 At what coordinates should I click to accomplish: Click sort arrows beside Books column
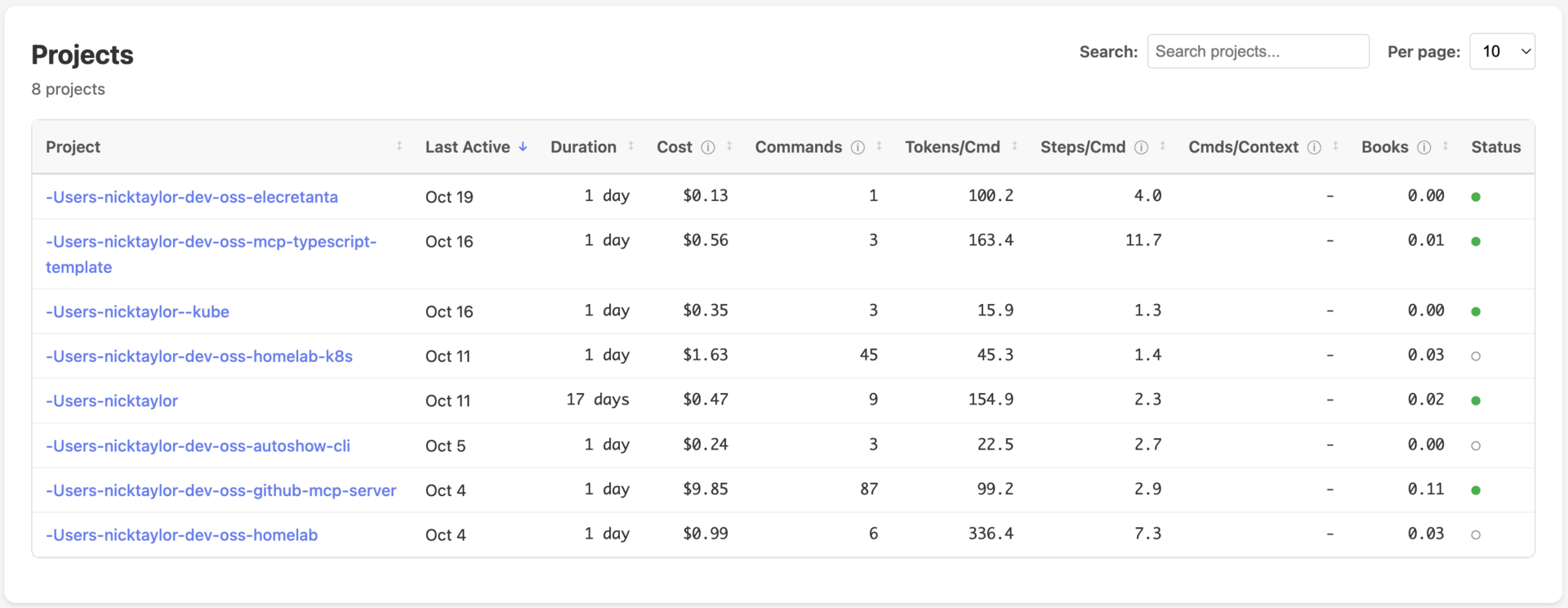click(1445, 146)
